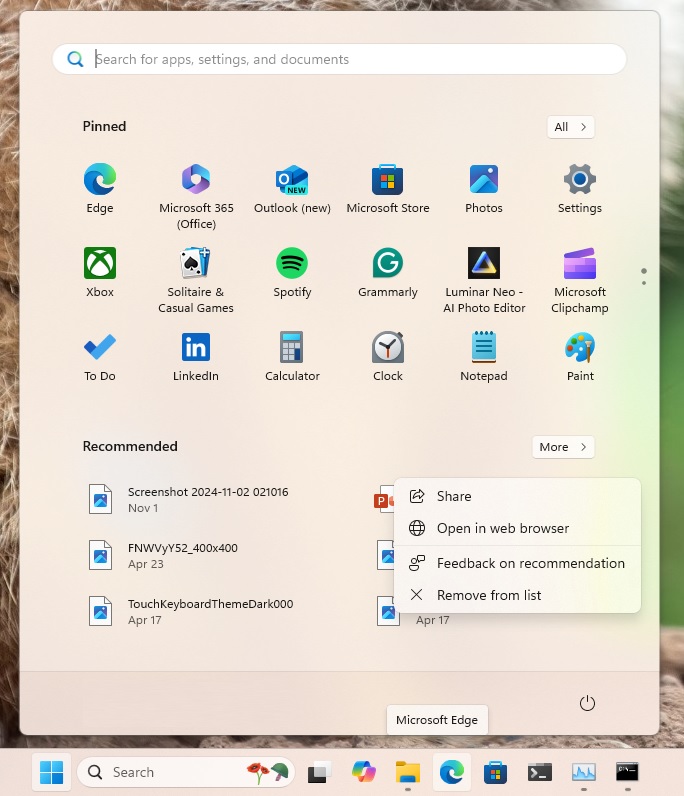Image resolution: width=684 pixels, height=796 pixels.
Task: Expand More recommended items
Action: coord(564,447)
